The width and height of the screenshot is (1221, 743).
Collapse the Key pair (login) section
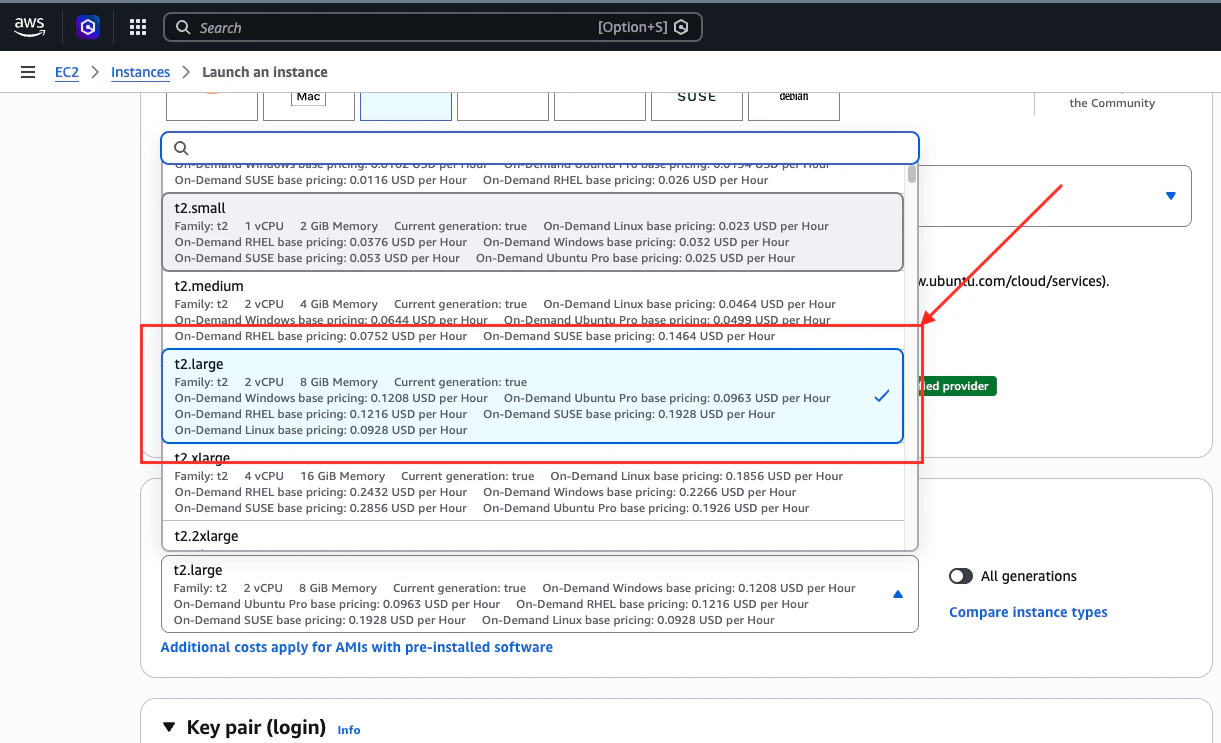point(169,728)
